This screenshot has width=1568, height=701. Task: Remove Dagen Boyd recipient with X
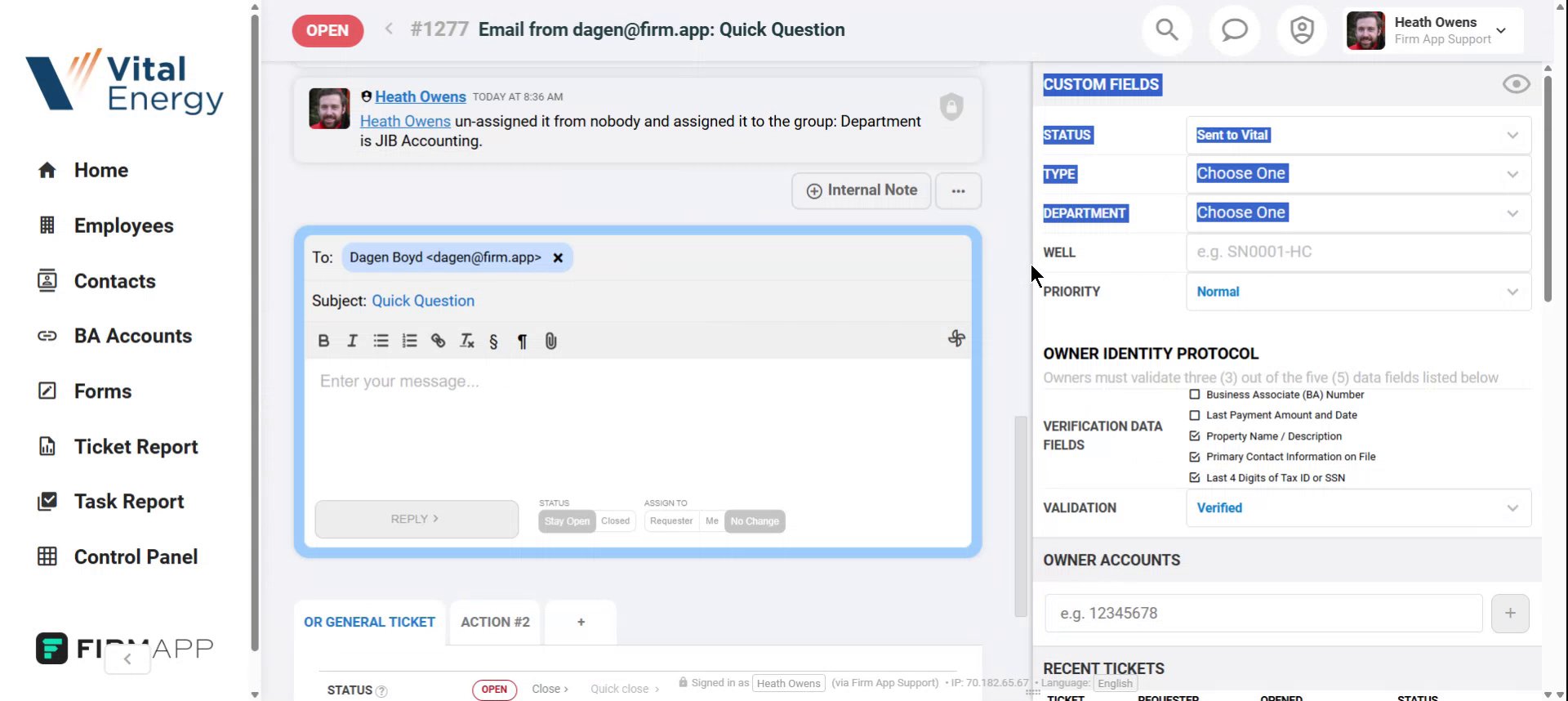point(558,257)
